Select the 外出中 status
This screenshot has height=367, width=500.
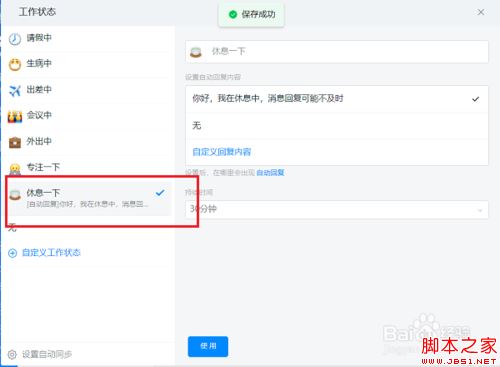[x=89, y=142]
